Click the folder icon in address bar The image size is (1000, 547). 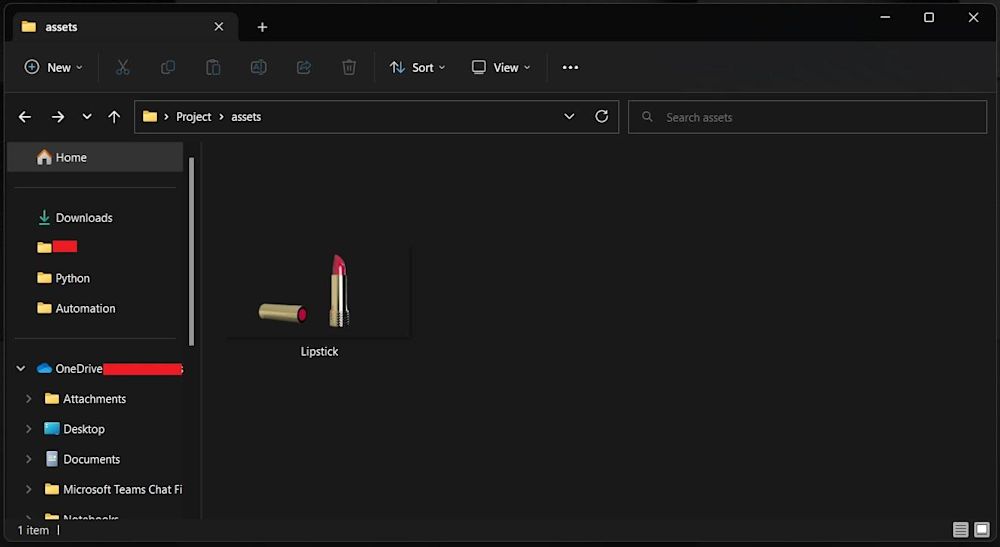coord(150,116)
